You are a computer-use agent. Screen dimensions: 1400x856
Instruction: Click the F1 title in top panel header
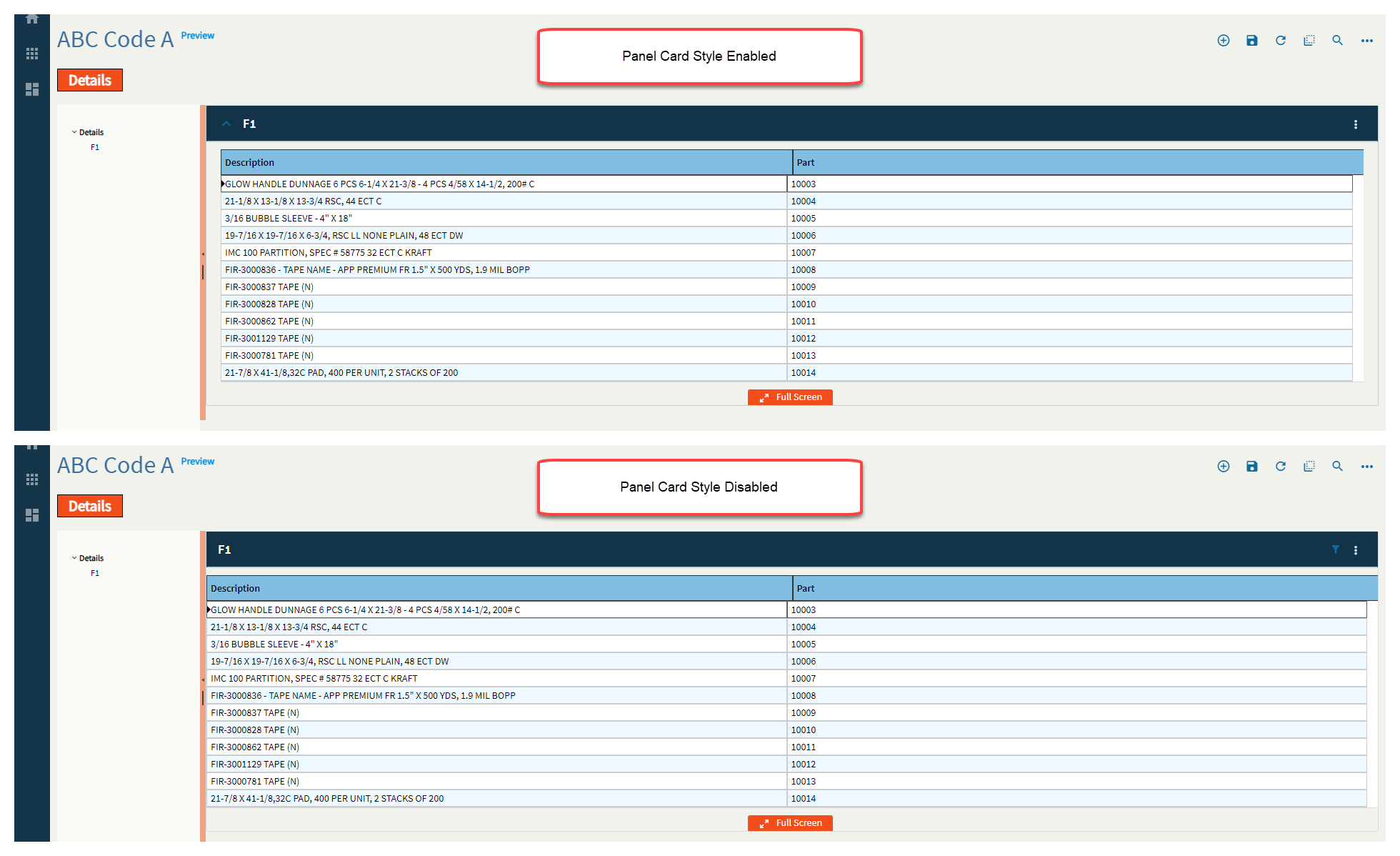pos(249,124)
